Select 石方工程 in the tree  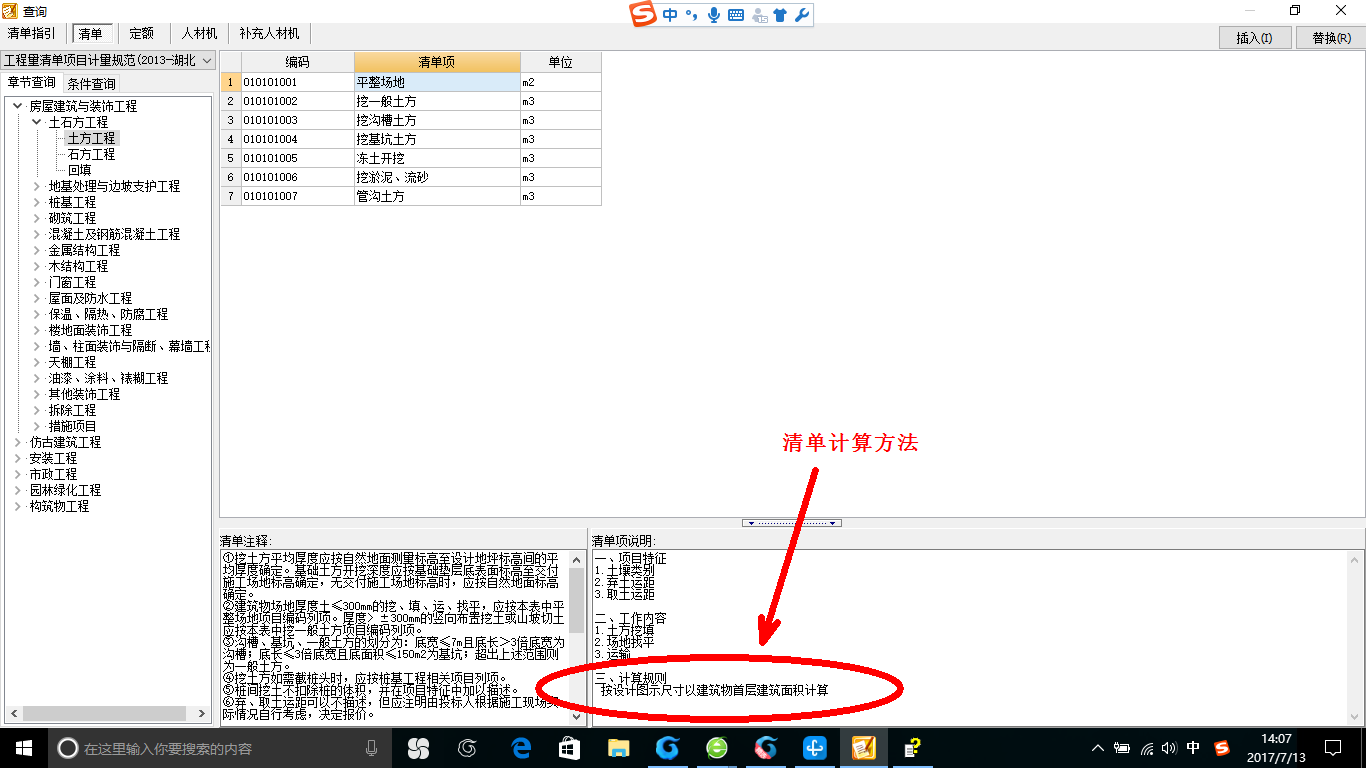[x=91, y=154]
